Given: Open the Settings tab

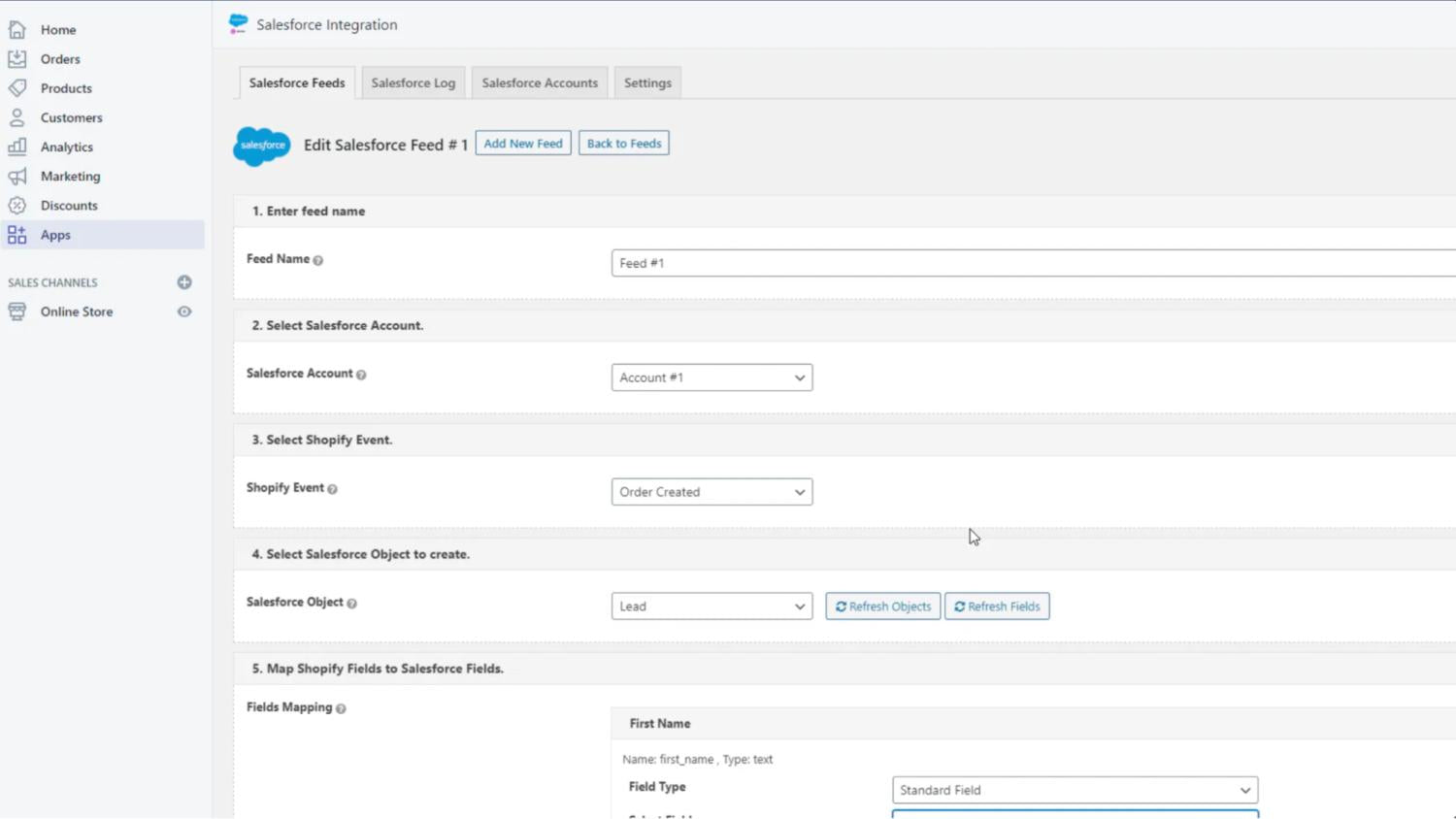Looking at the screenshot, I should [647, 82].
